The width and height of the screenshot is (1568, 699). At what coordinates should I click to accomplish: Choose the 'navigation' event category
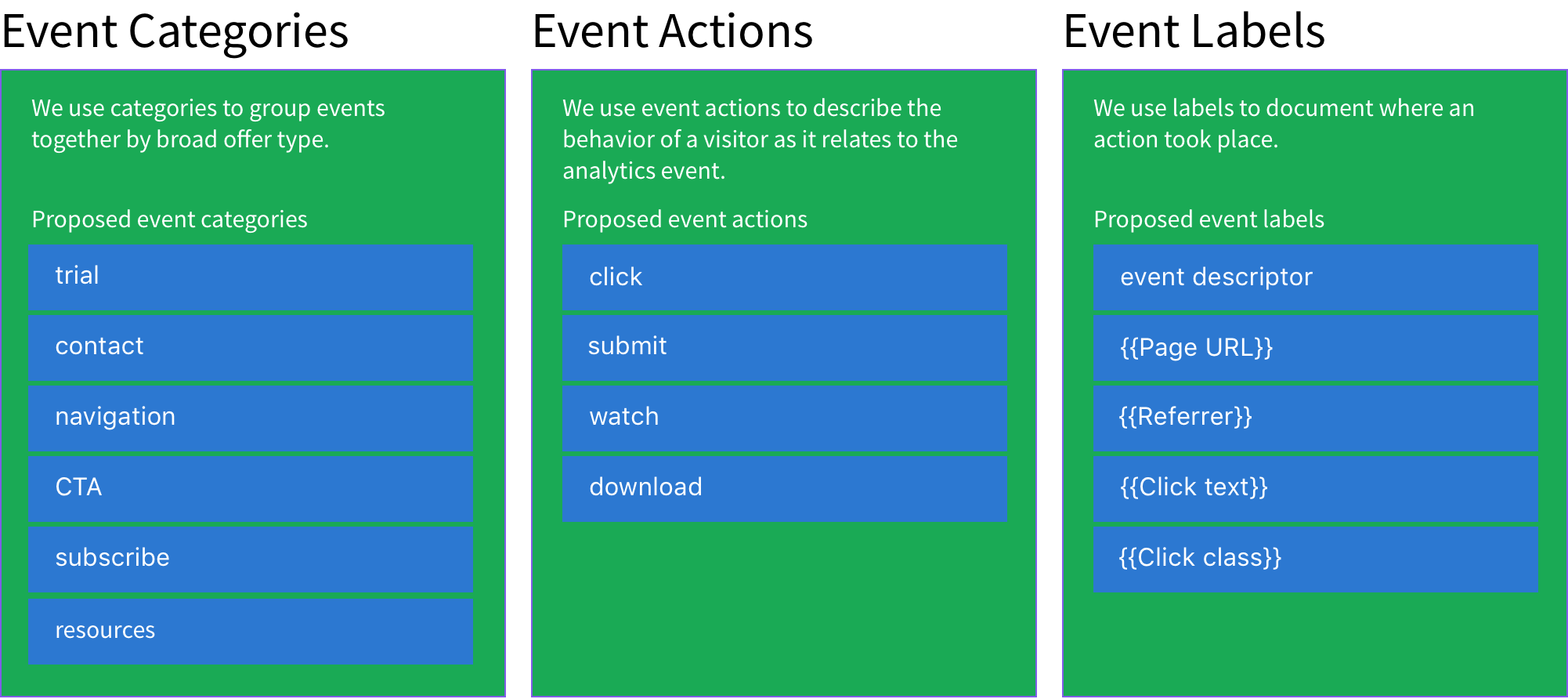pyautogui.click(x=251, y=418)
